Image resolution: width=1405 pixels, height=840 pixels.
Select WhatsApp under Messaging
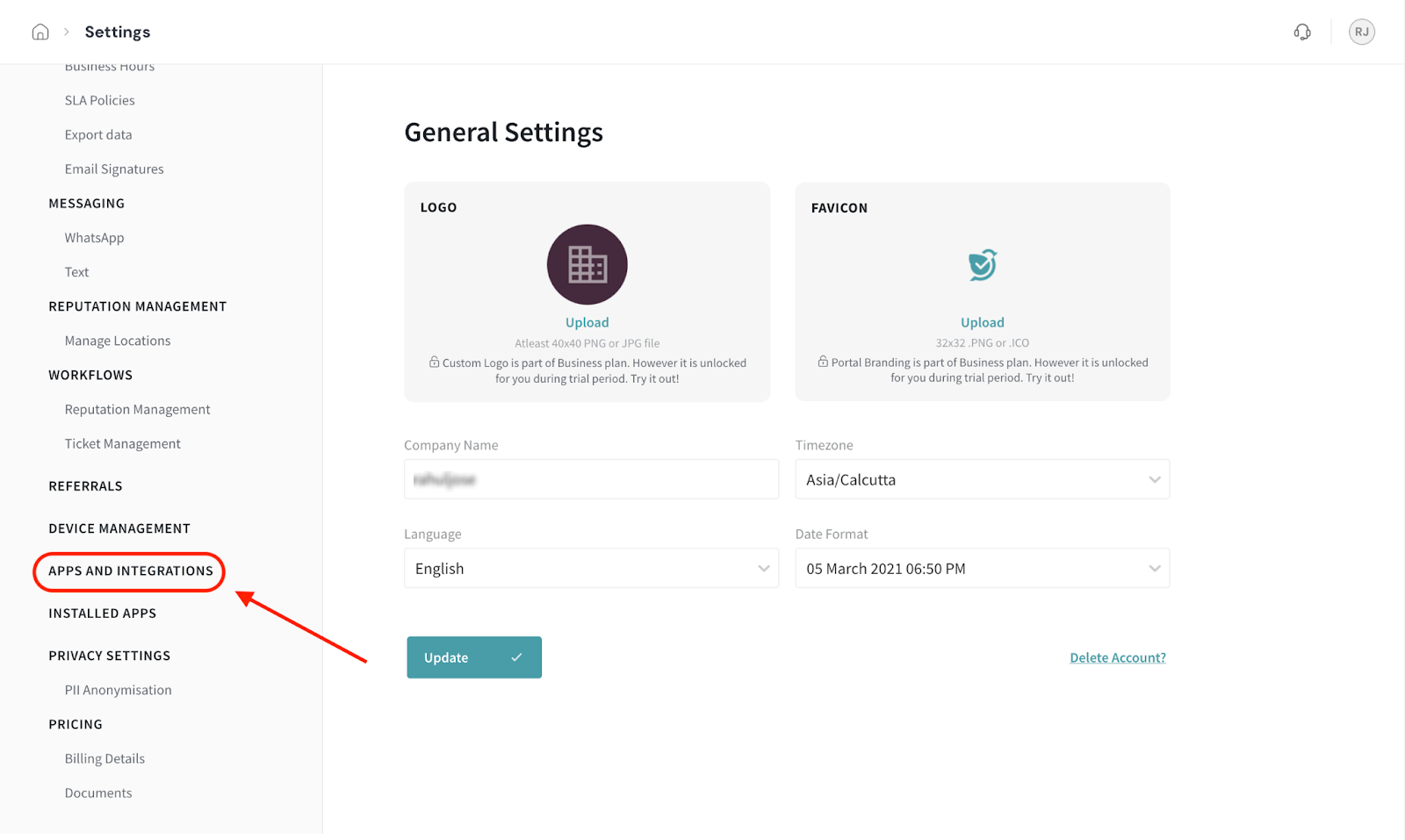click(x=94, y=238)
